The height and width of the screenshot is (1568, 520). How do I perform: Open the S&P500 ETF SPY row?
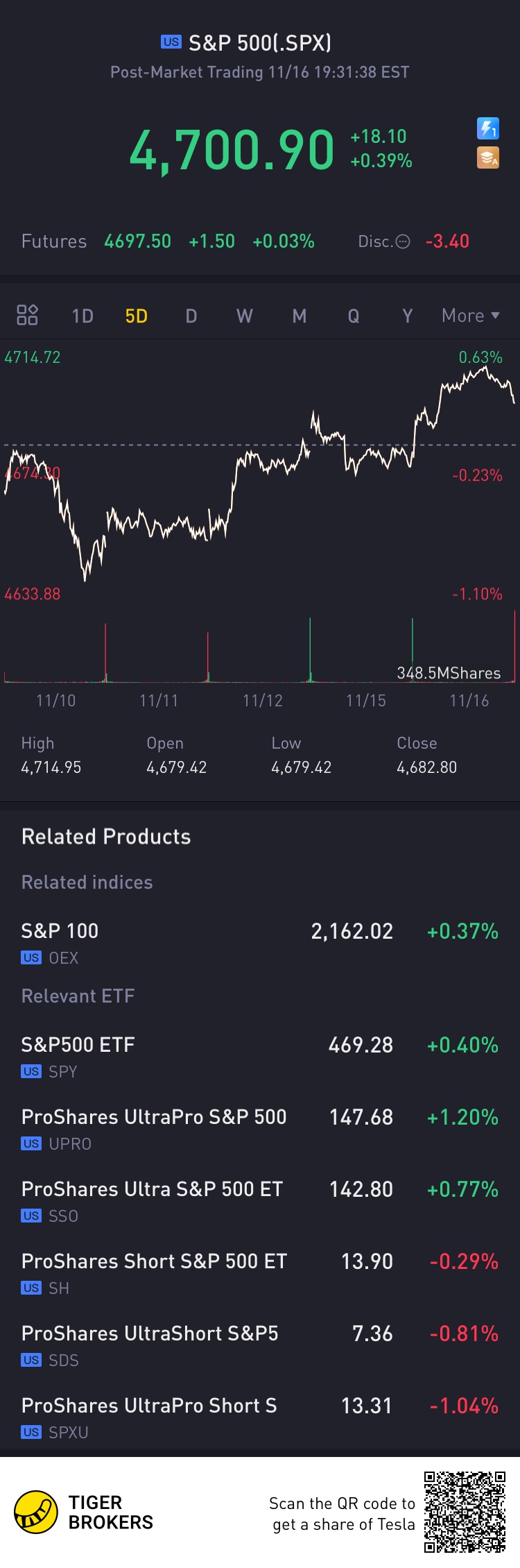(259, 1056)
